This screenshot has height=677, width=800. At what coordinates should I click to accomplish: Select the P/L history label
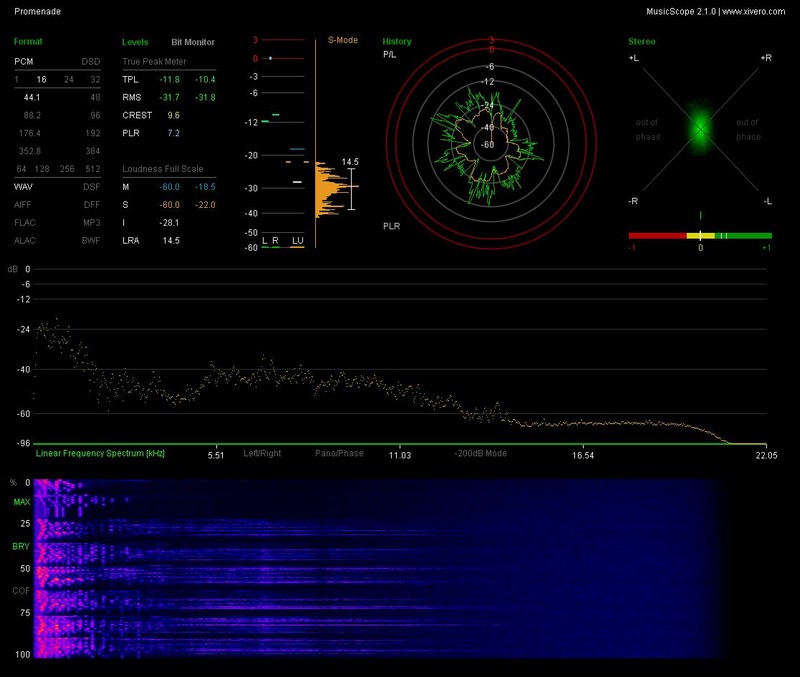389,55
